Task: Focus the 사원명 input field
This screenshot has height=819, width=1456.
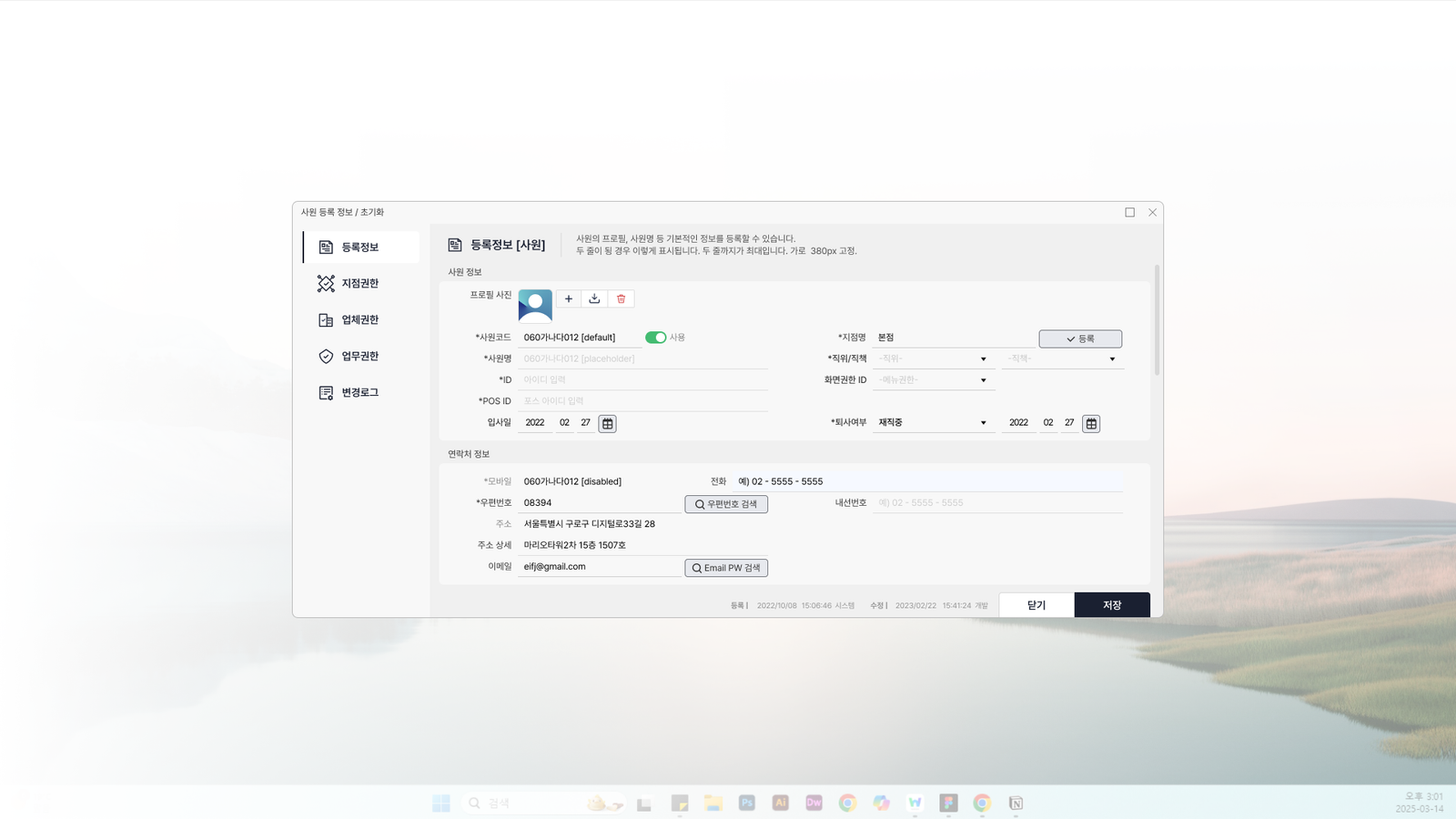Action: pyautogui.click(x=643, y=359)
